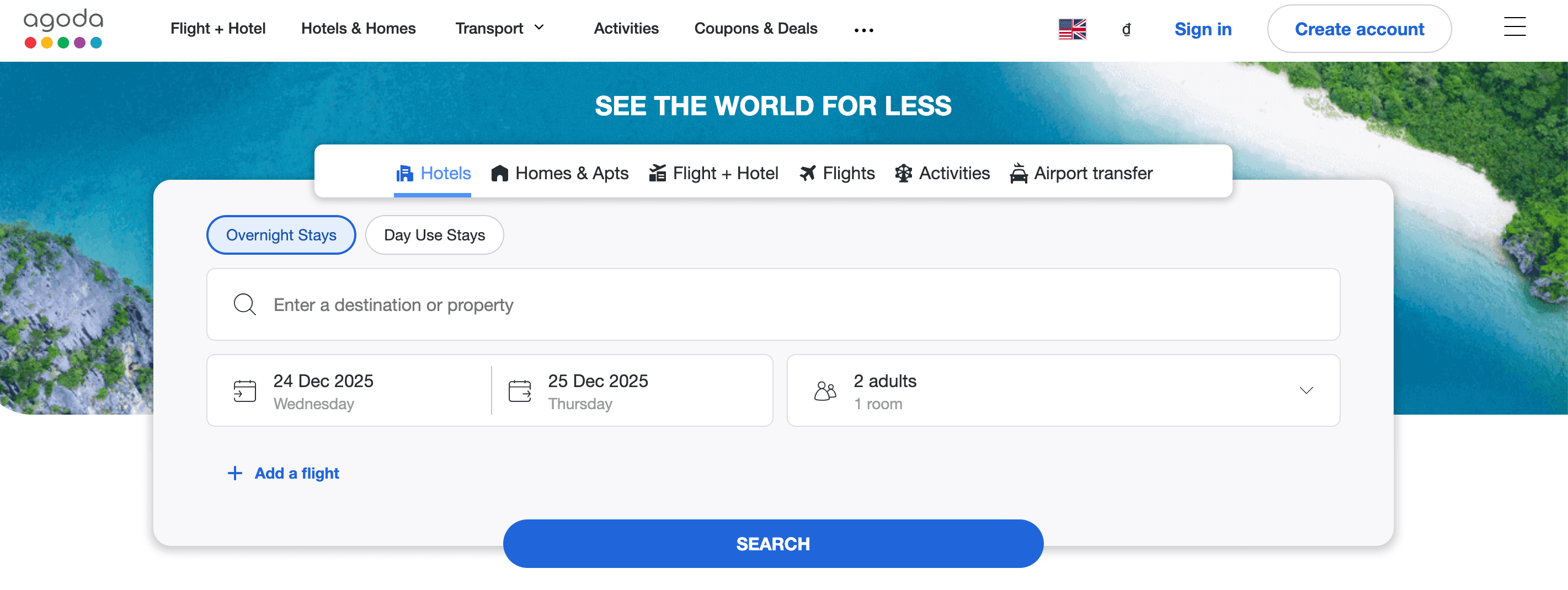This screenshot has height=590, width=1568.
Task: Switch to Day Use Stays
Action: point(434,235)
